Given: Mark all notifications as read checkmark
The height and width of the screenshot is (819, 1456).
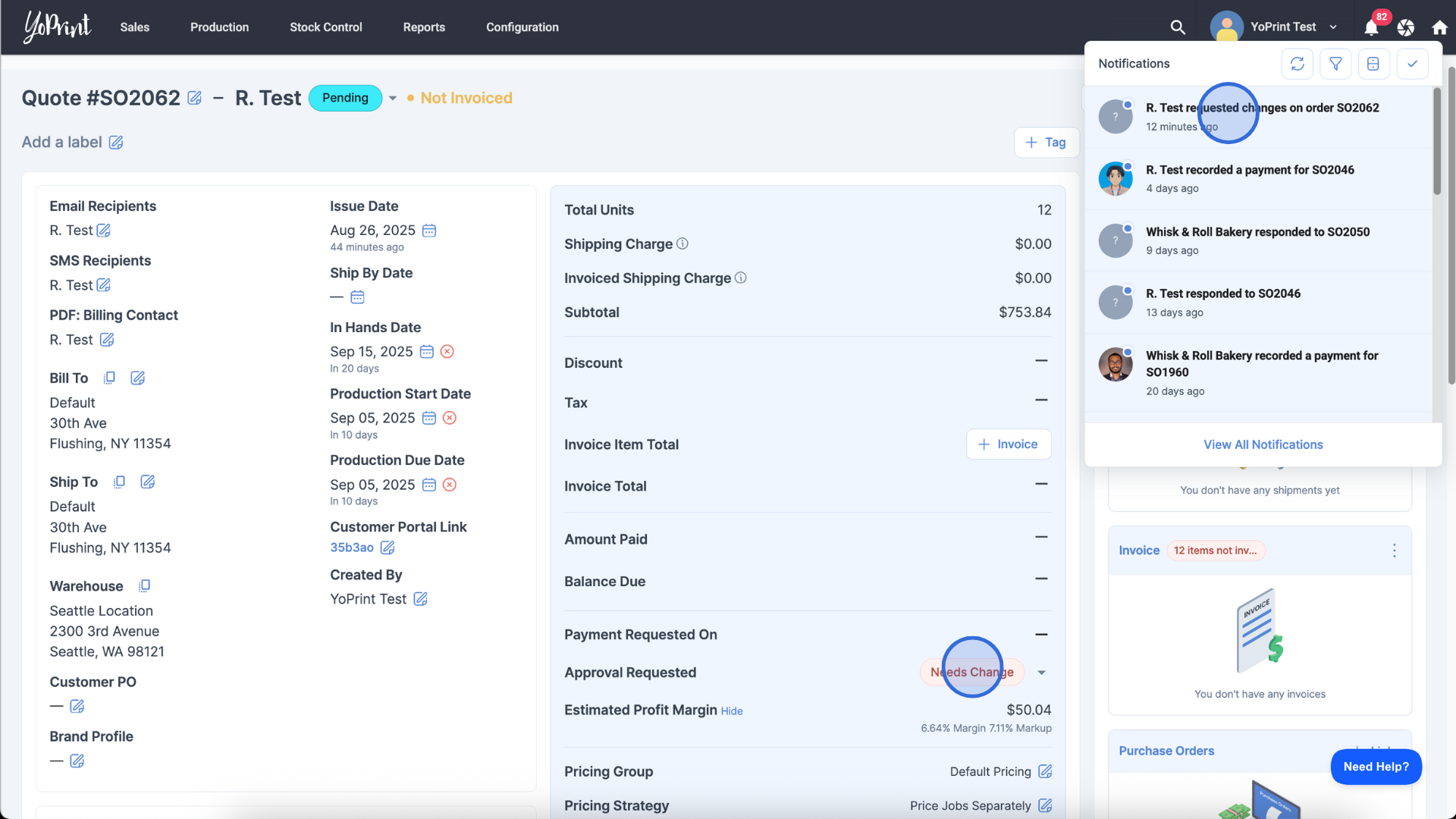Looking at the screenshot, I should point(1412,64).
